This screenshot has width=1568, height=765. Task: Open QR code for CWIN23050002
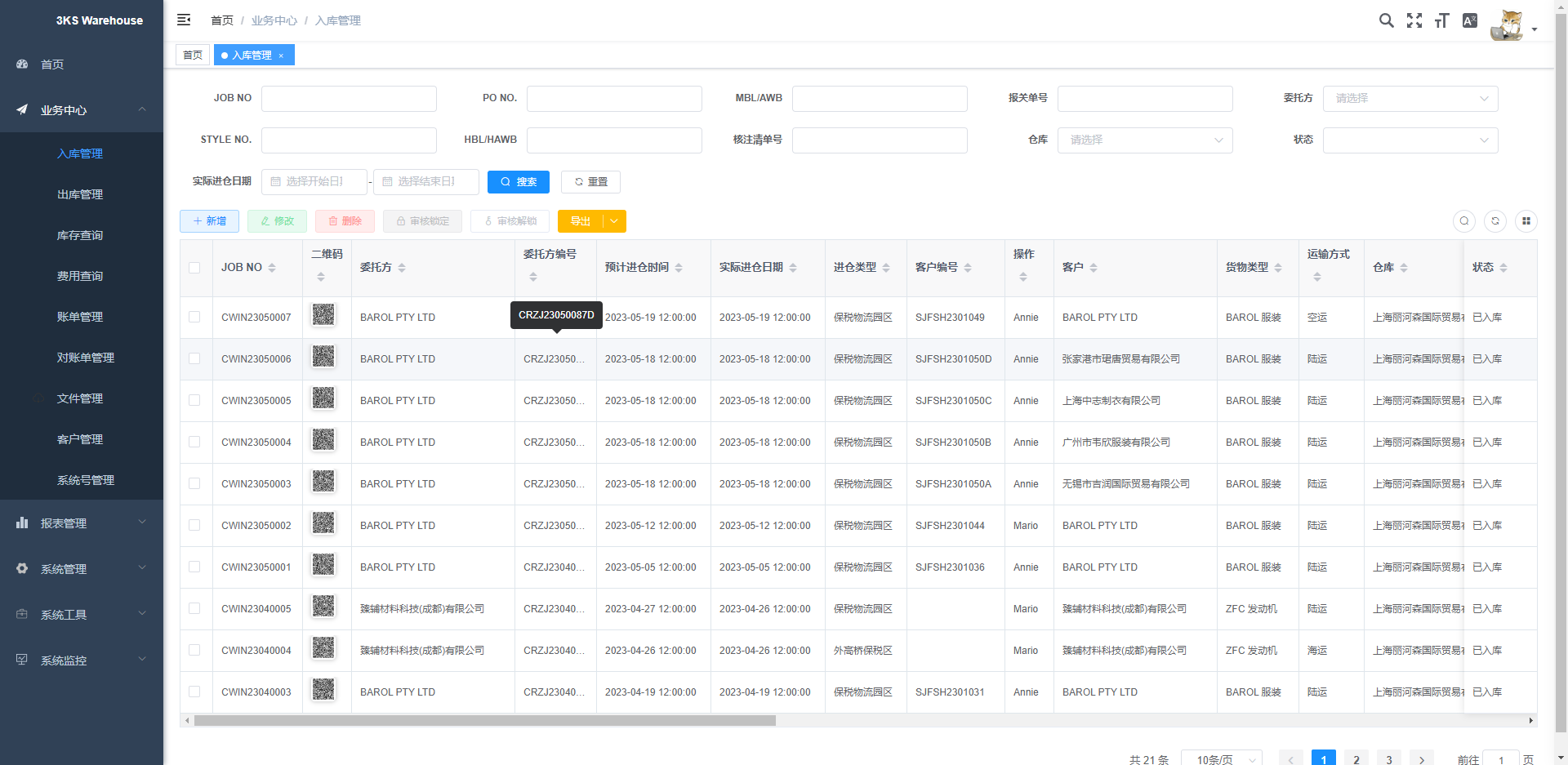tap(323, 523)
